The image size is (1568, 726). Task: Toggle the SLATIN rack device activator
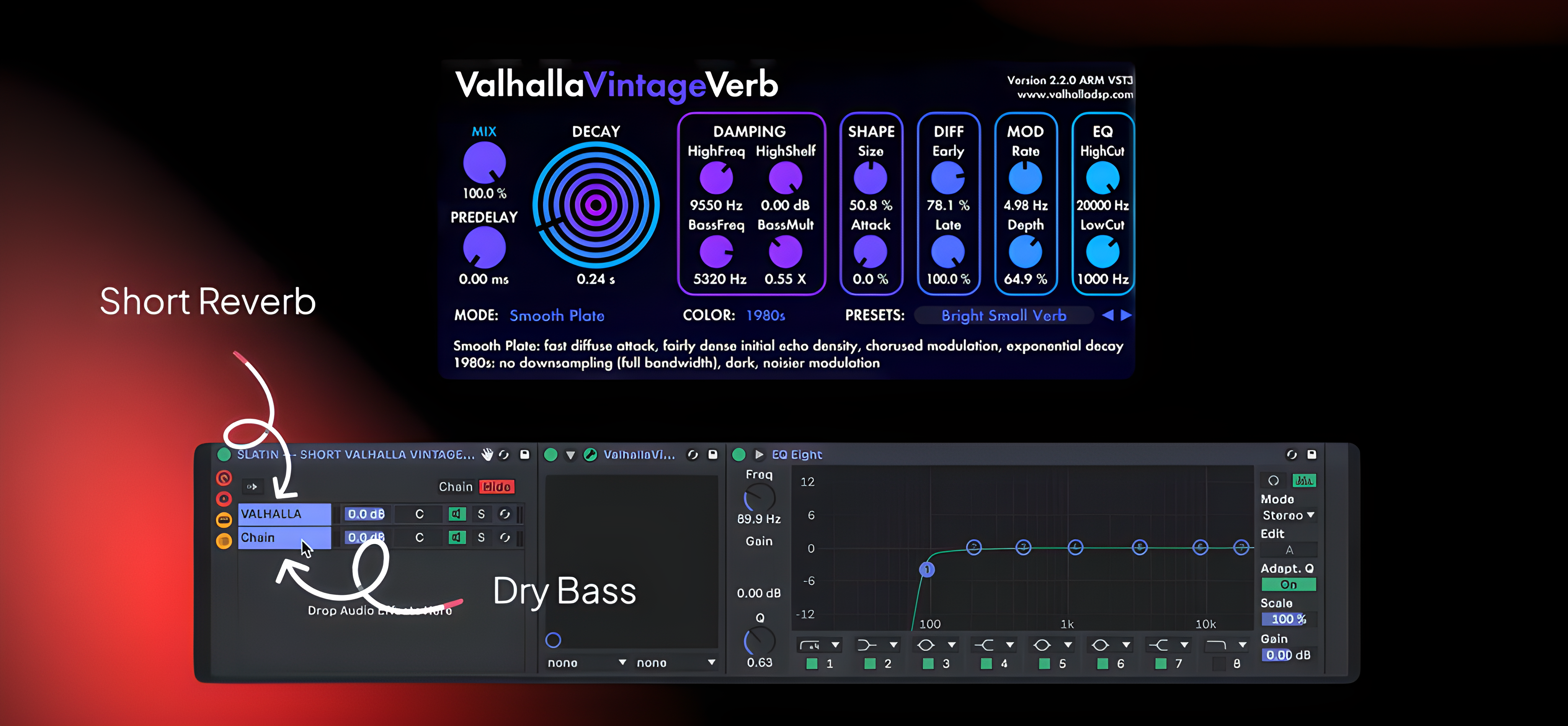tap(224, 455)
